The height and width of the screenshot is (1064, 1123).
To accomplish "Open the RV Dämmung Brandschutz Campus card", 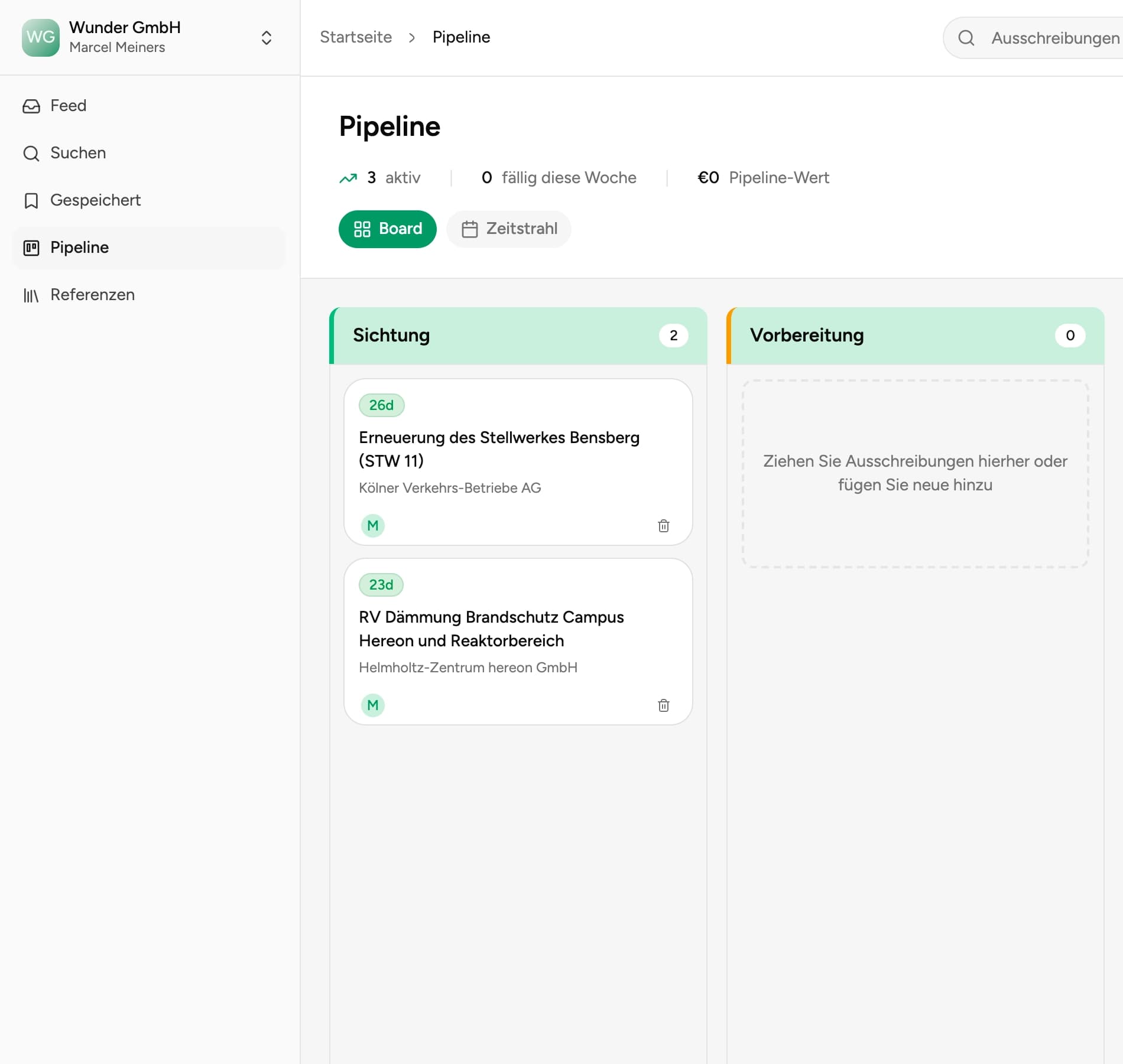I will click(x=518, y=642).
